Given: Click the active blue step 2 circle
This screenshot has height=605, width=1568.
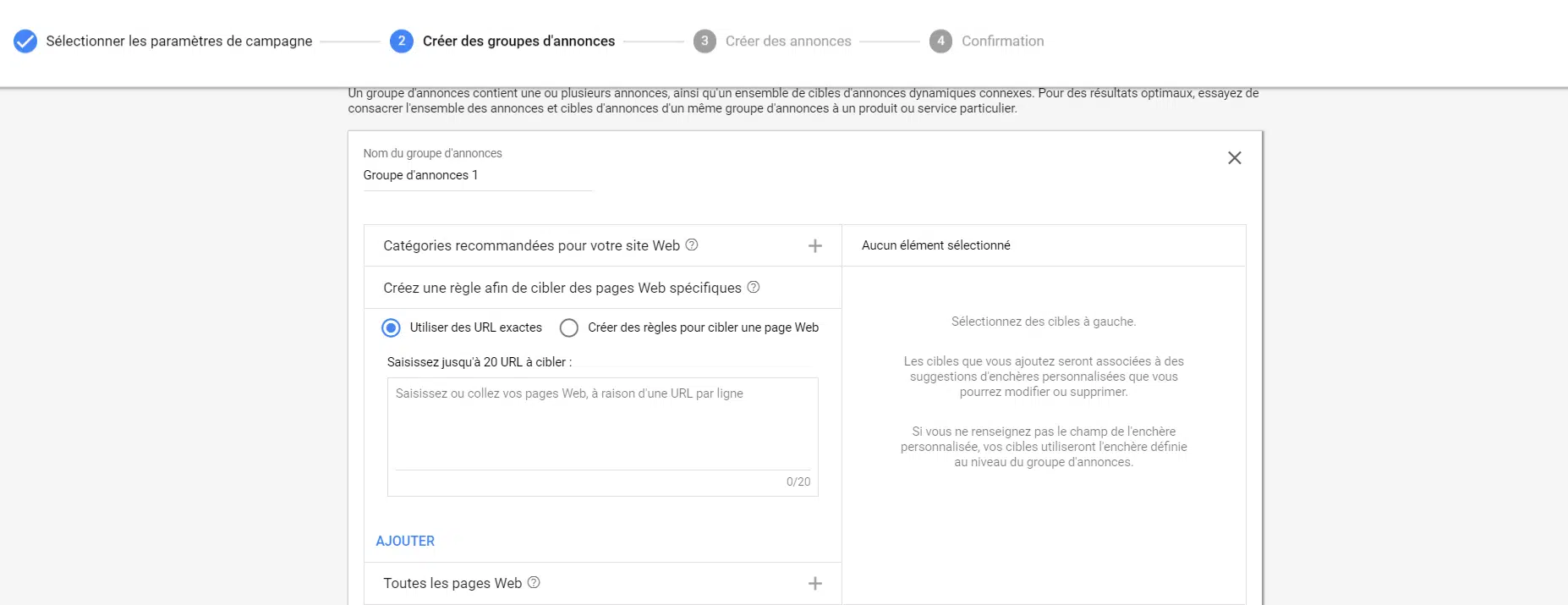Looking at the screenshot, I should pyautogui.click(x=400, y=41).
